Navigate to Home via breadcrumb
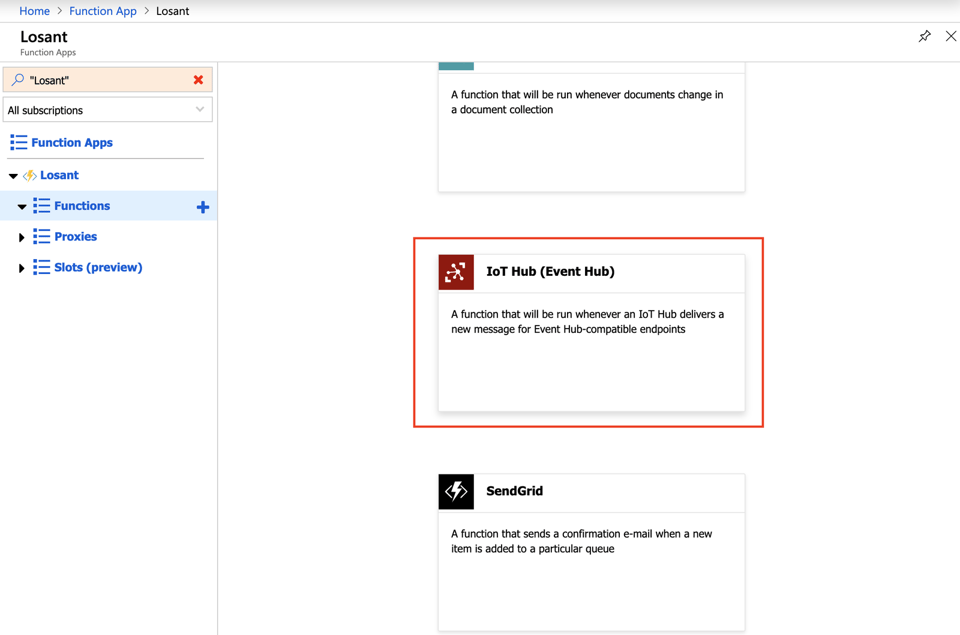 pos(34,10)
